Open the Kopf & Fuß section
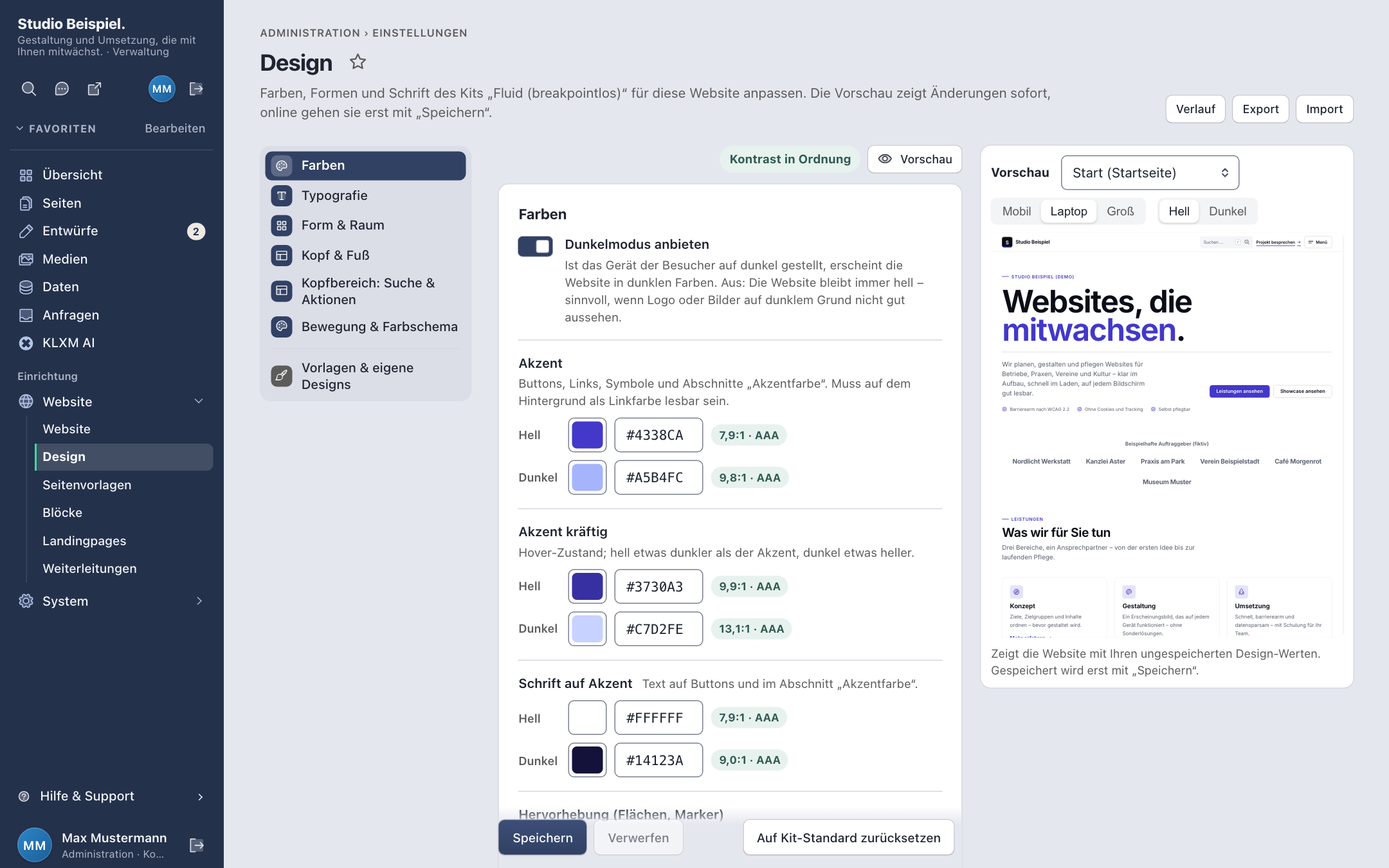Viewport: 1389px width, 868px height. [x=365, y=255]
